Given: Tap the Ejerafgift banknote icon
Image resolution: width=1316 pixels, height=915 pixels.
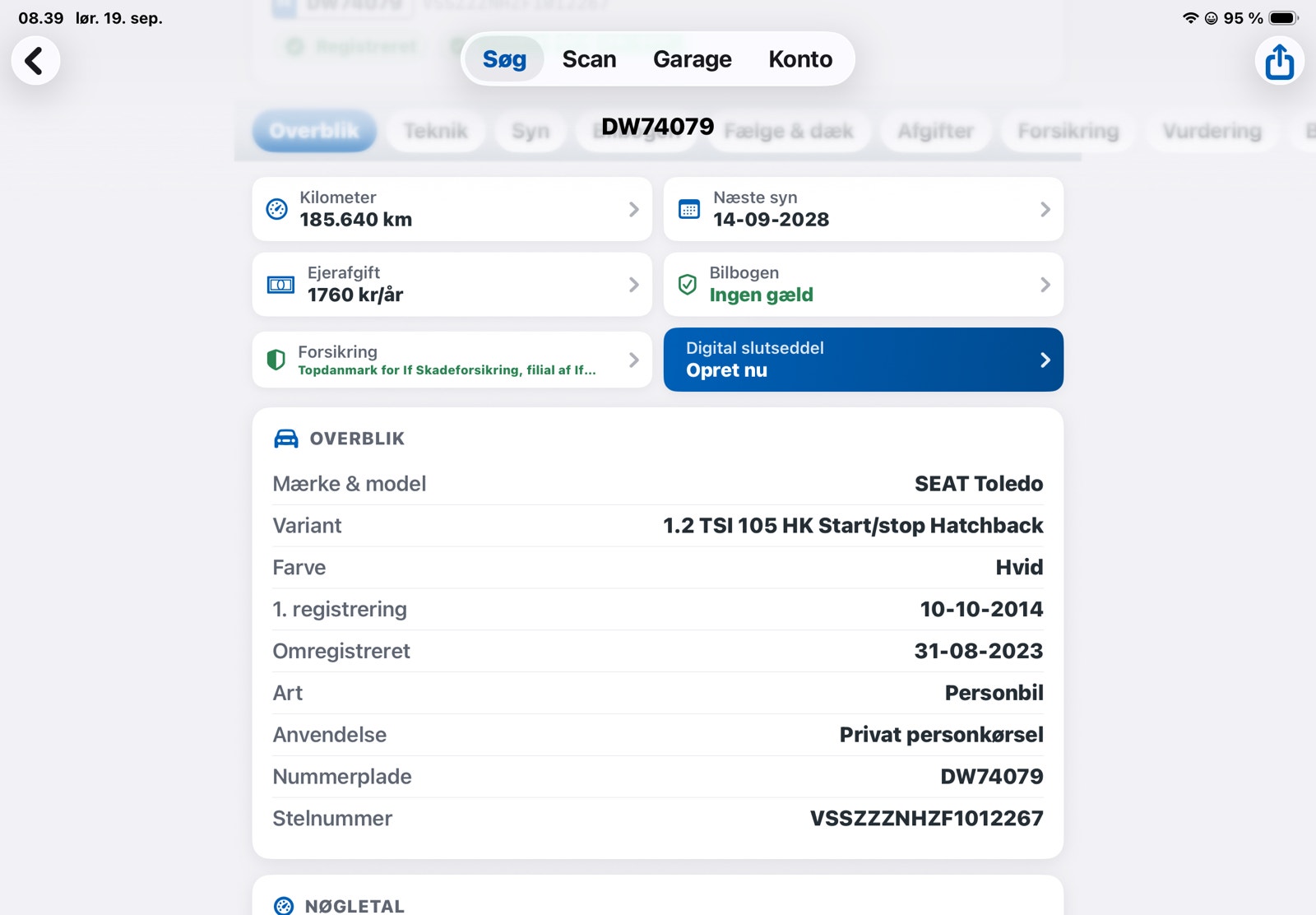Looking at the screenshot, I should click(x=280, y=285).
